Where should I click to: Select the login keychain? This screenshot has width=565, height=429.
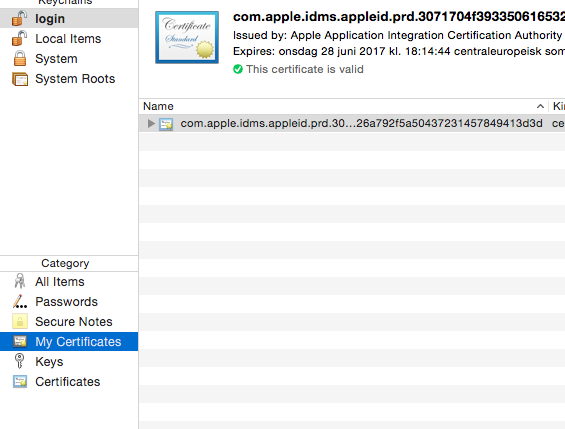[69, 18]
